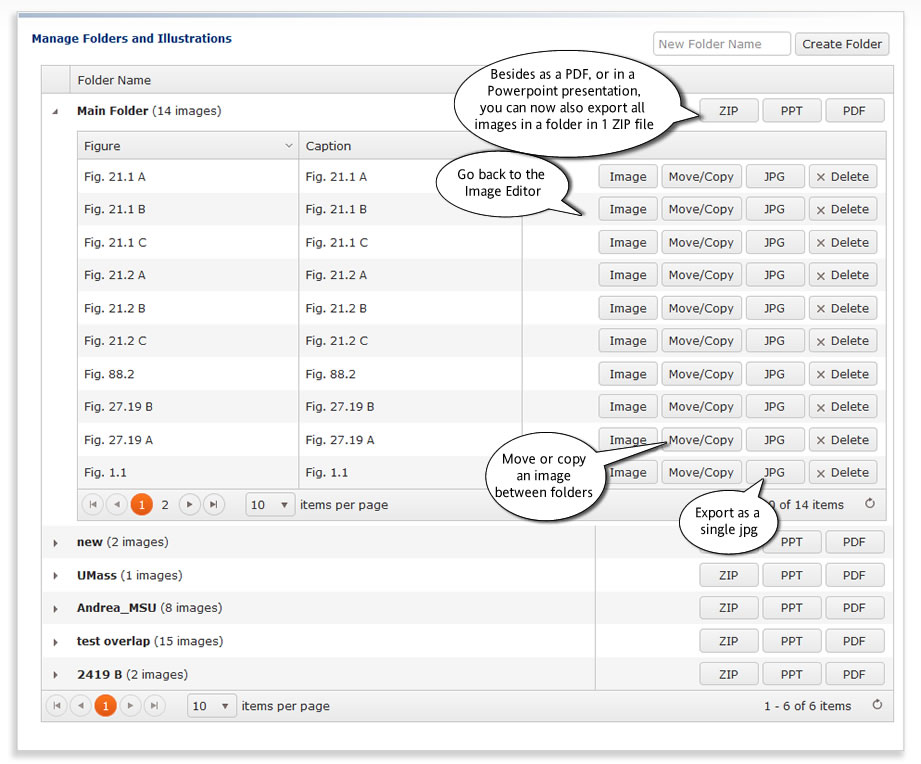
Task: Collapse the Main Folder row
Action: [x=55, y=112]
